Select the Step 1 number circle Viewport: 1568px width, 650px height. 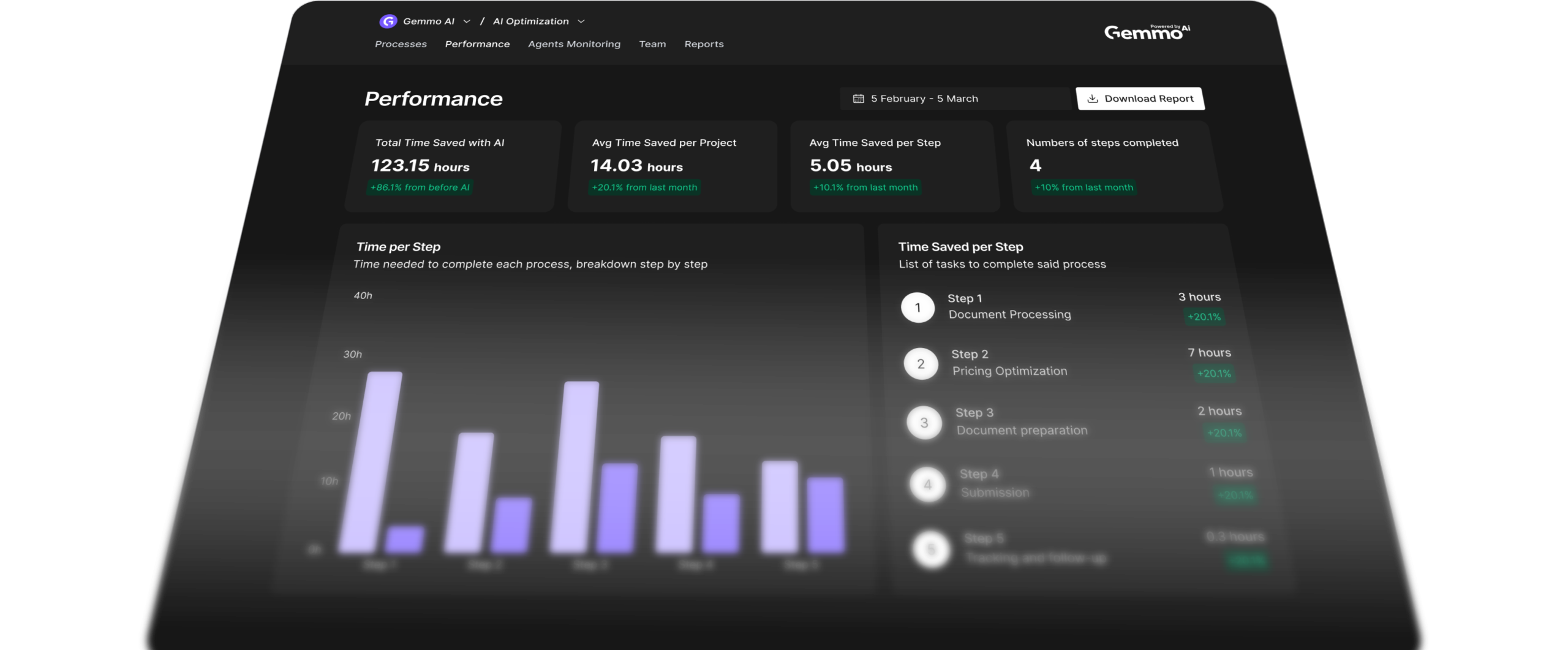(918, 308)
